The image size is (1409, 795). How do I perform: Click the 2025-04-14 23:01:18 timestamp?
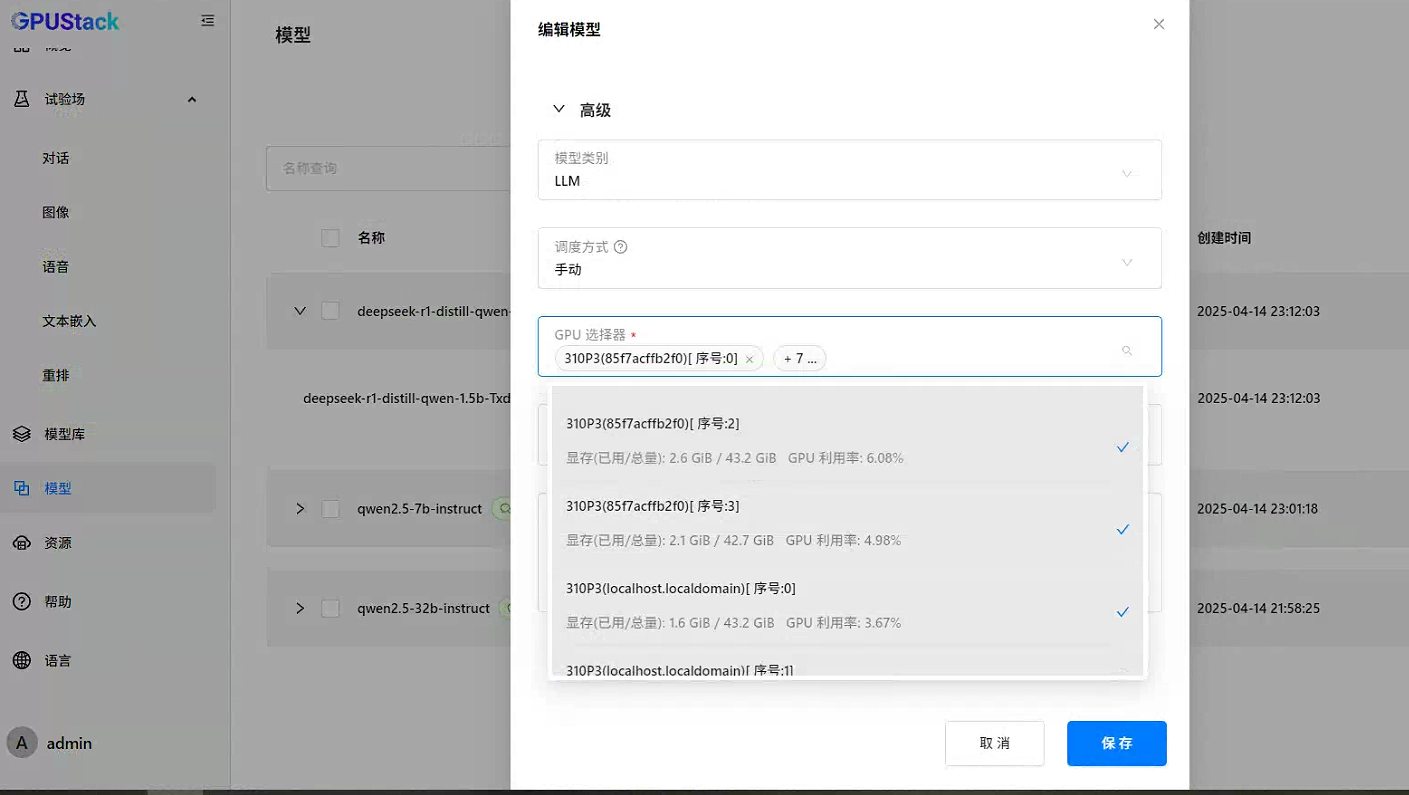1258,509
